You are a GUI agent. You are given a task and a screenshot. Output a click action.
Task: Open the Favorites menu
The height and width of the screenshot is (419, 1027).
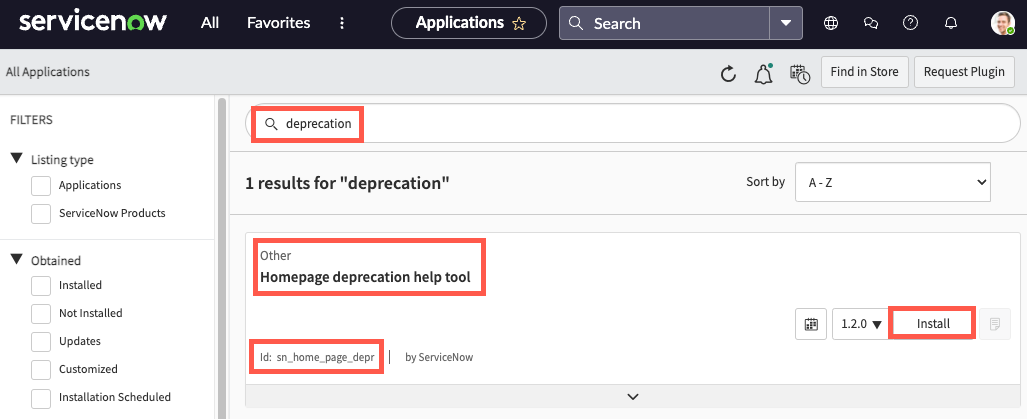point(278,23)
